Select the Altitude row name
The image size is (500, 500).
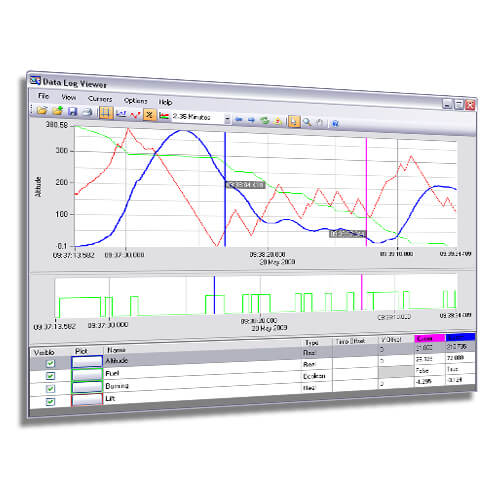(117, 360)
